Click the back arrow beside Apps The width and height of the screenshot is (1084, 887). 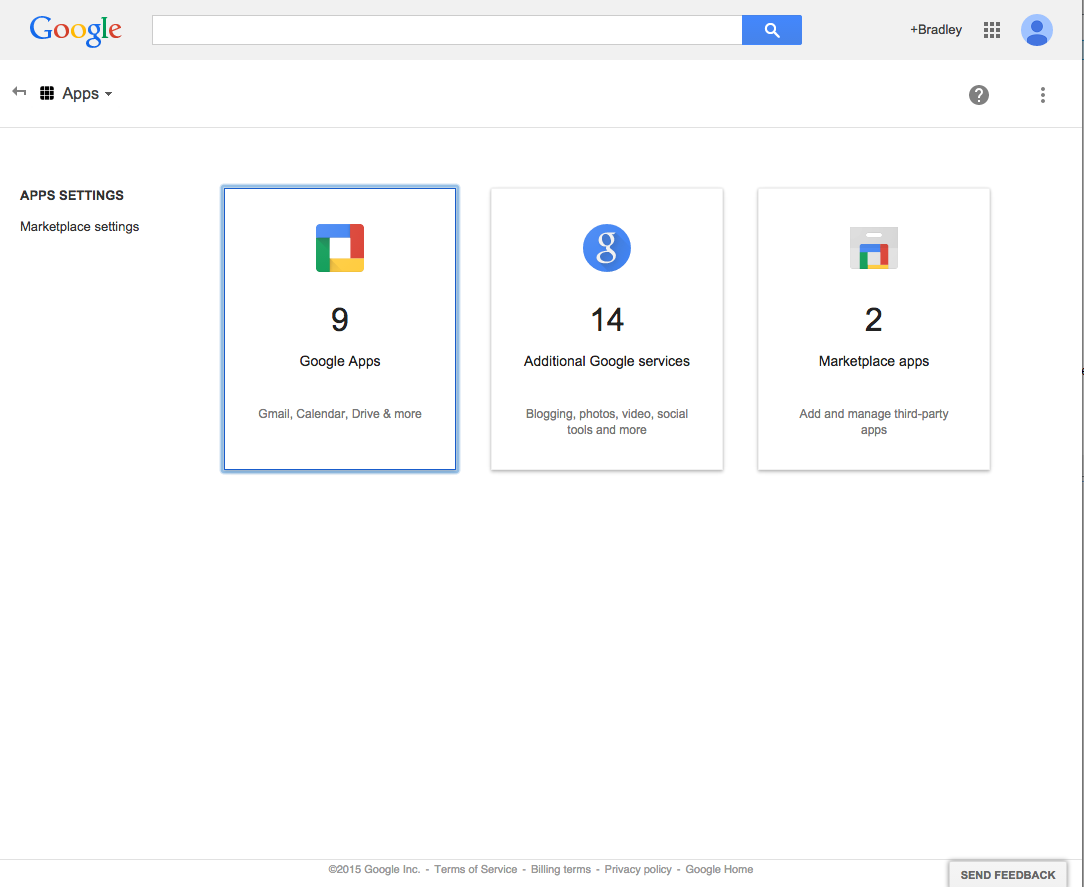click(x=19, y=91)
